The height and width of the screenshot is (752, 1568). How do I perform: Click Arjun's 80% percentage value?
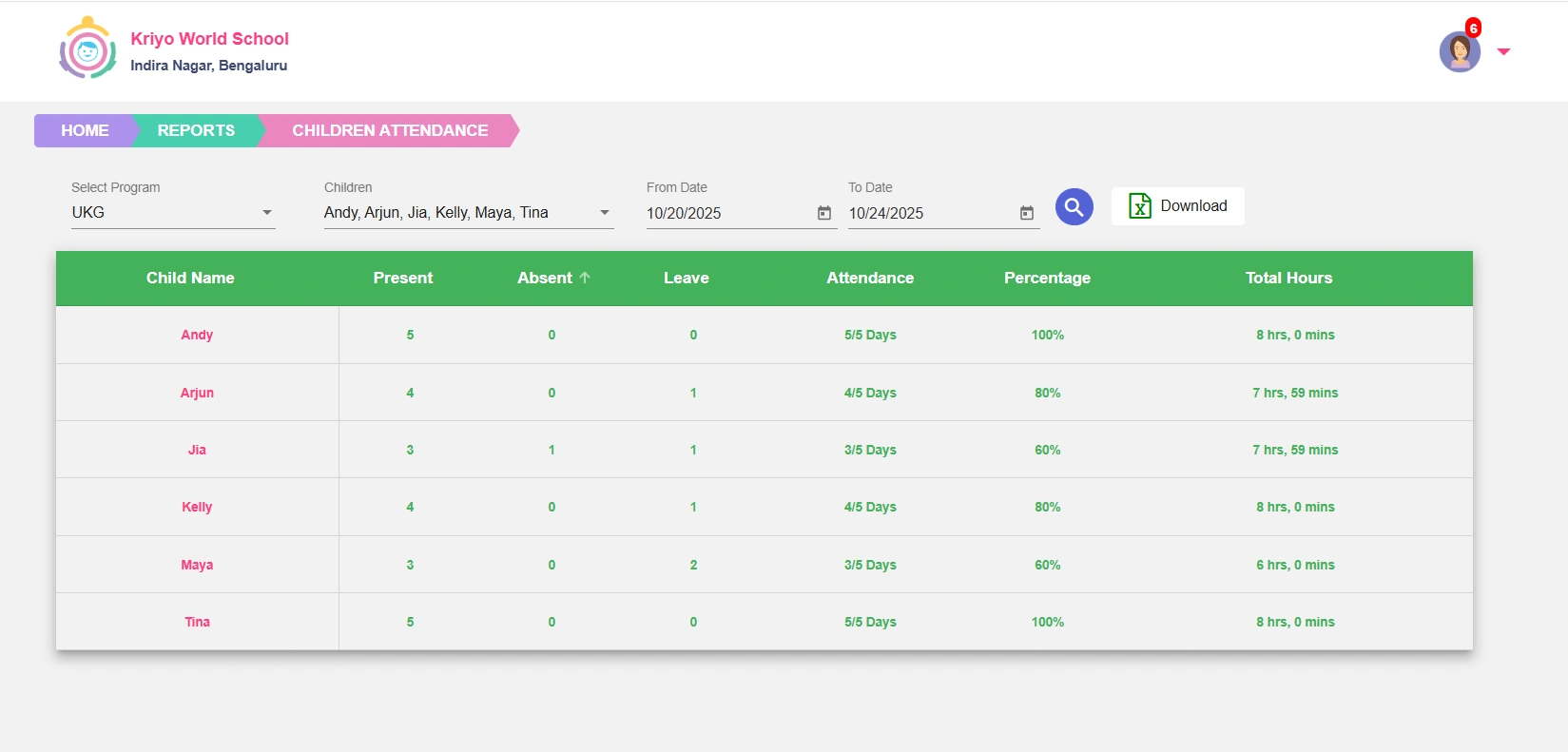(x=1048, y=393)
